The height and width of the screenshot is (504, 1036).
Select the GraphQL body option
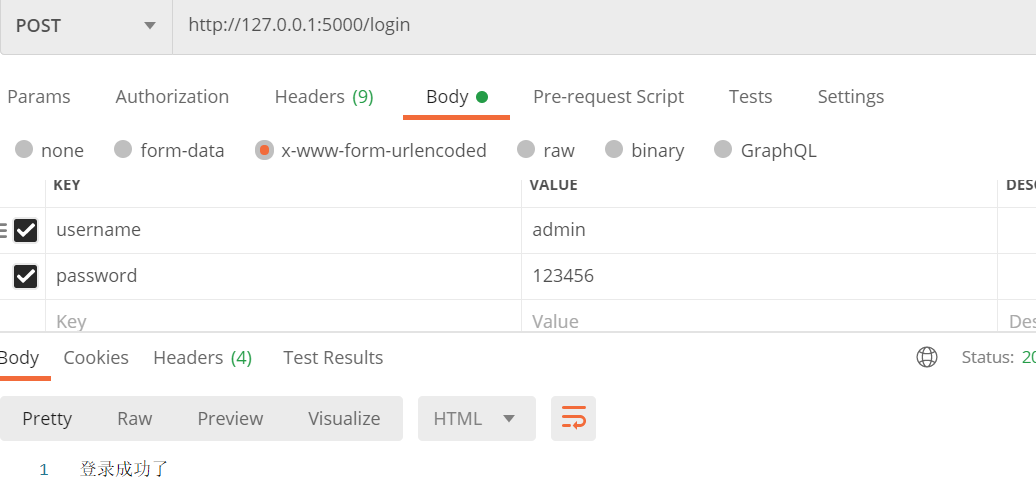point(723,150)
